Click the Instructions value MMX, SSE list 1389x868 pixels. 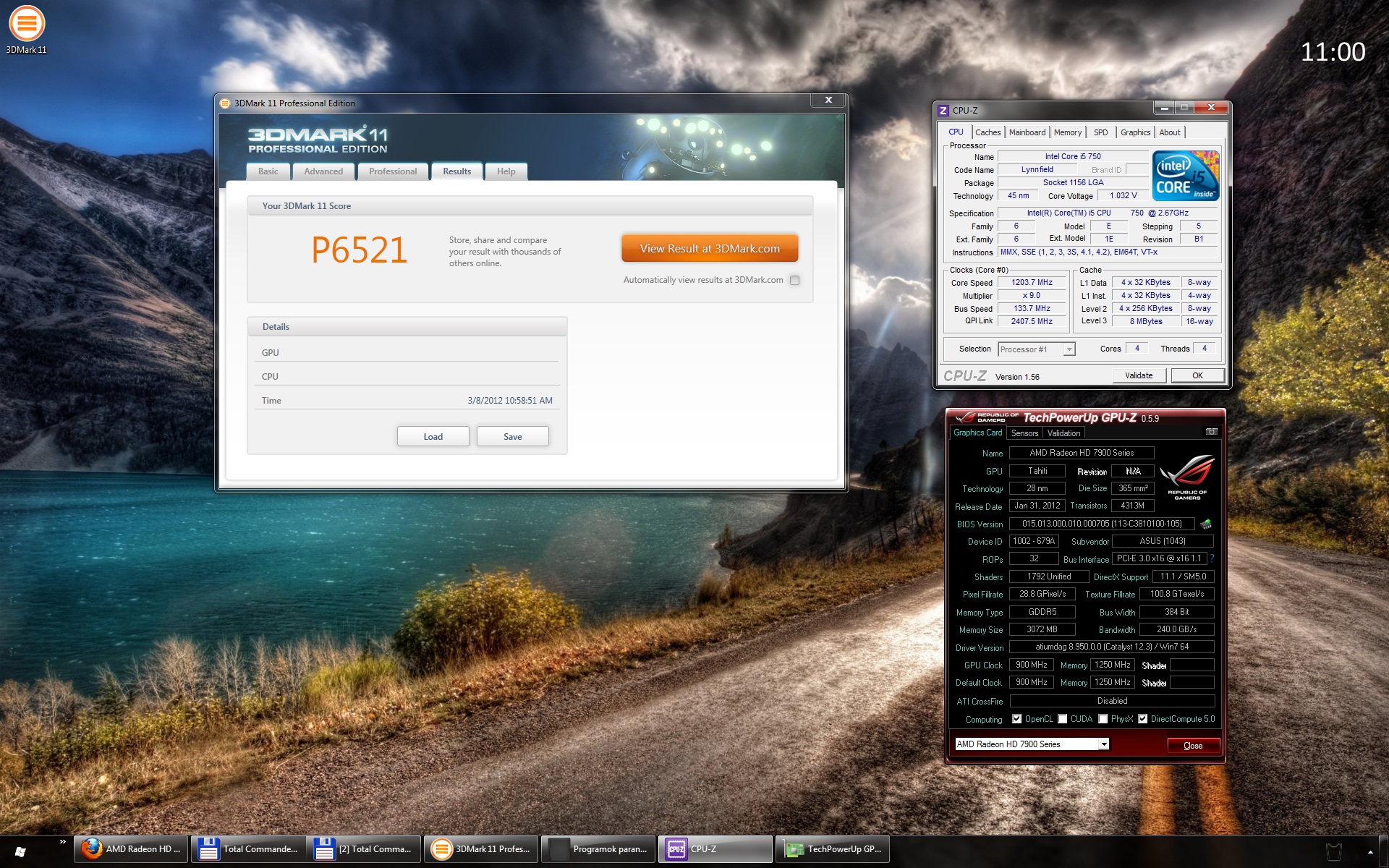(x=1108, y=252)
